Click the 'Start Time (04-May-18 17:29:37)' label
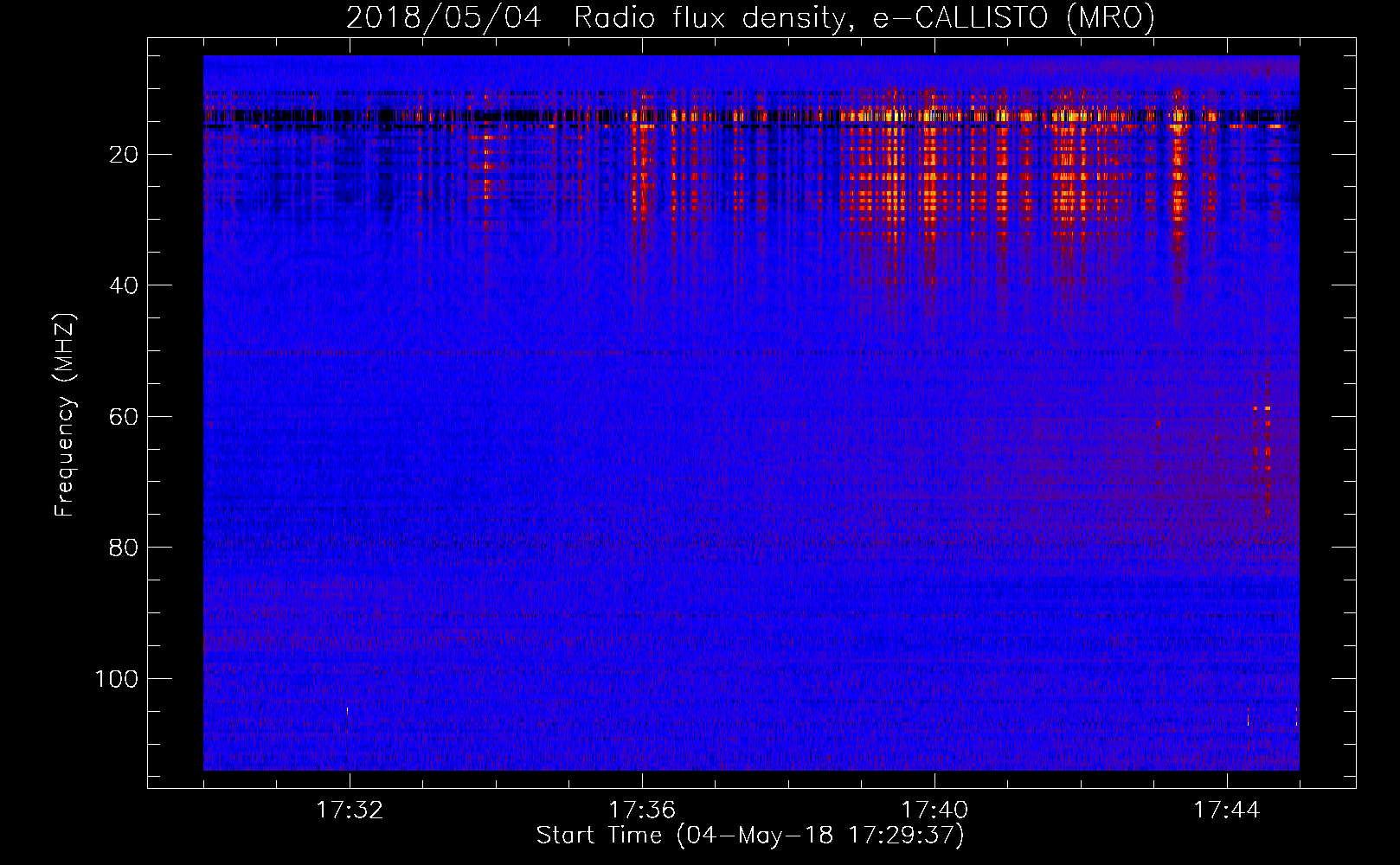1400x865 pixels. [x=750, y=836]
